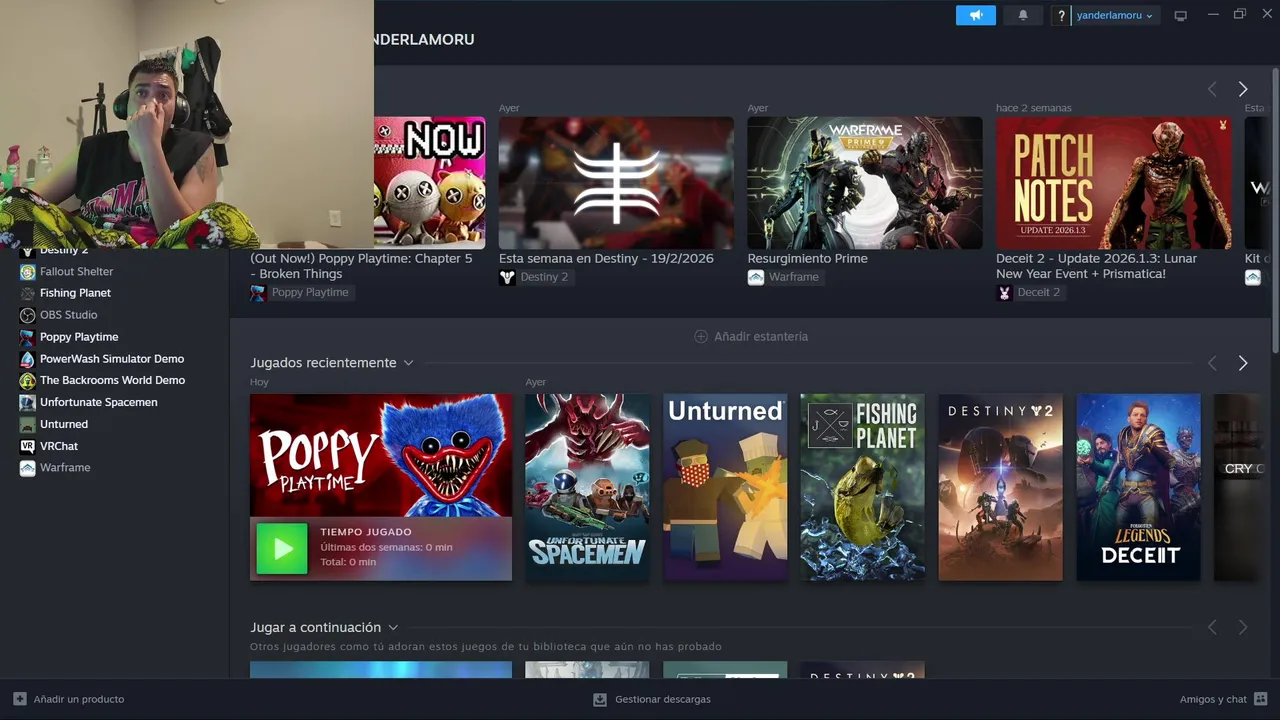The width and height of the screenshot is (1280, 720).
Task: Click the announcements megaphone button
Action: 975,15
